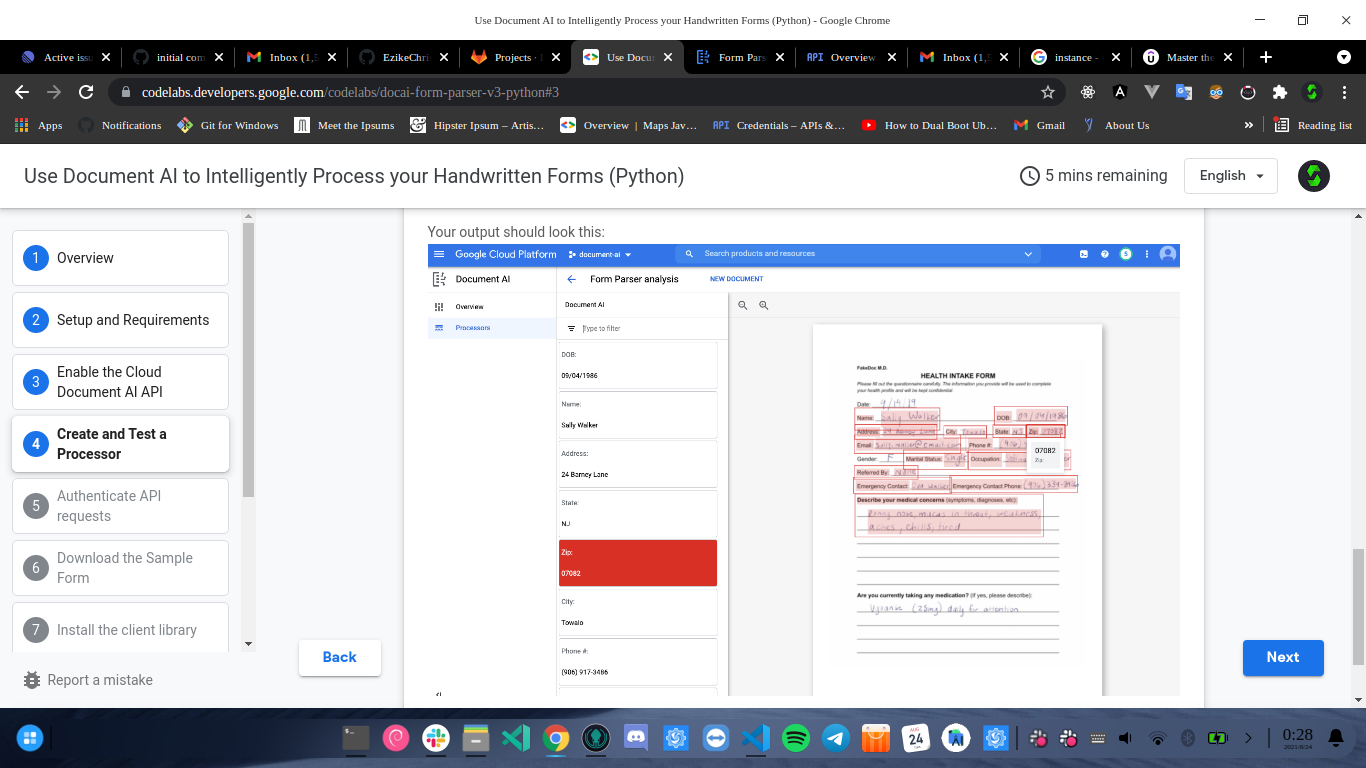Go to step 6 Download the Sample Form
The width and height of the screenshot is (1366, 768).
120,568
